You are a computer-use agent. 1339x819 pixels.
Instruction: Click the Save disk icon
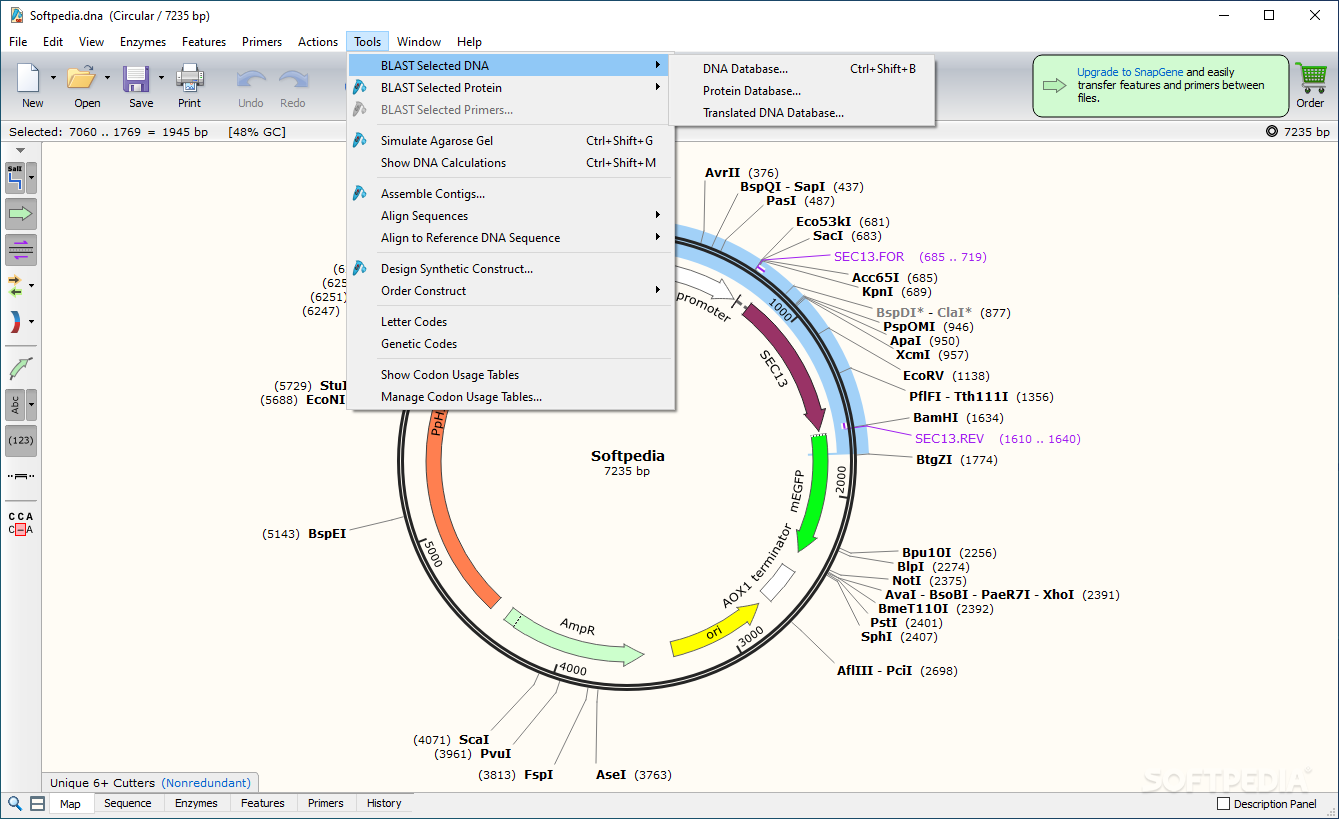click(136, 78)
